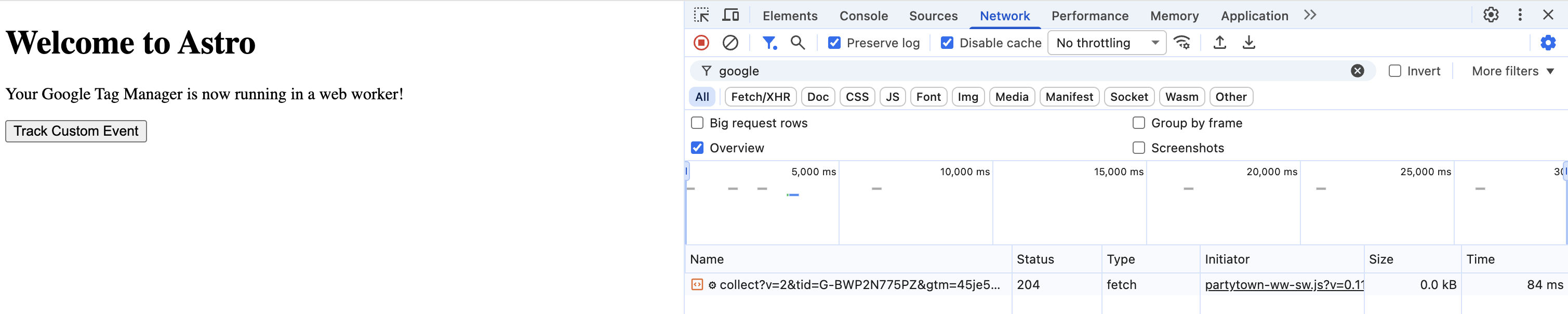Viewport: 1568px width, 314px height.
Task: Open the DevTools three-dot menu
Action: pos(1520,15)
